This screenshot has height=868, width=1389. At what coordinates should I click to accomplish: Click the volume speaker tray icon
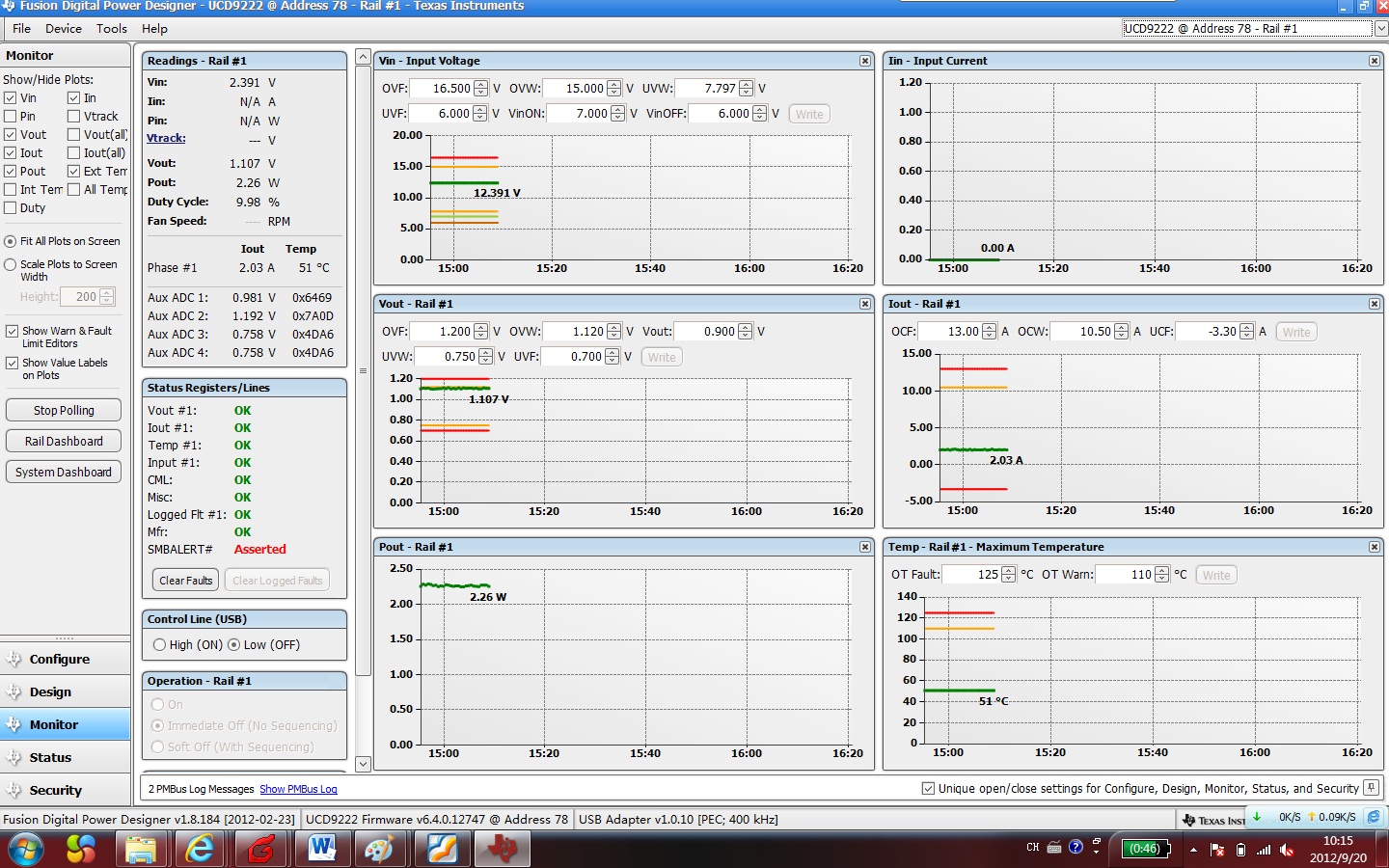point(1287,850)
